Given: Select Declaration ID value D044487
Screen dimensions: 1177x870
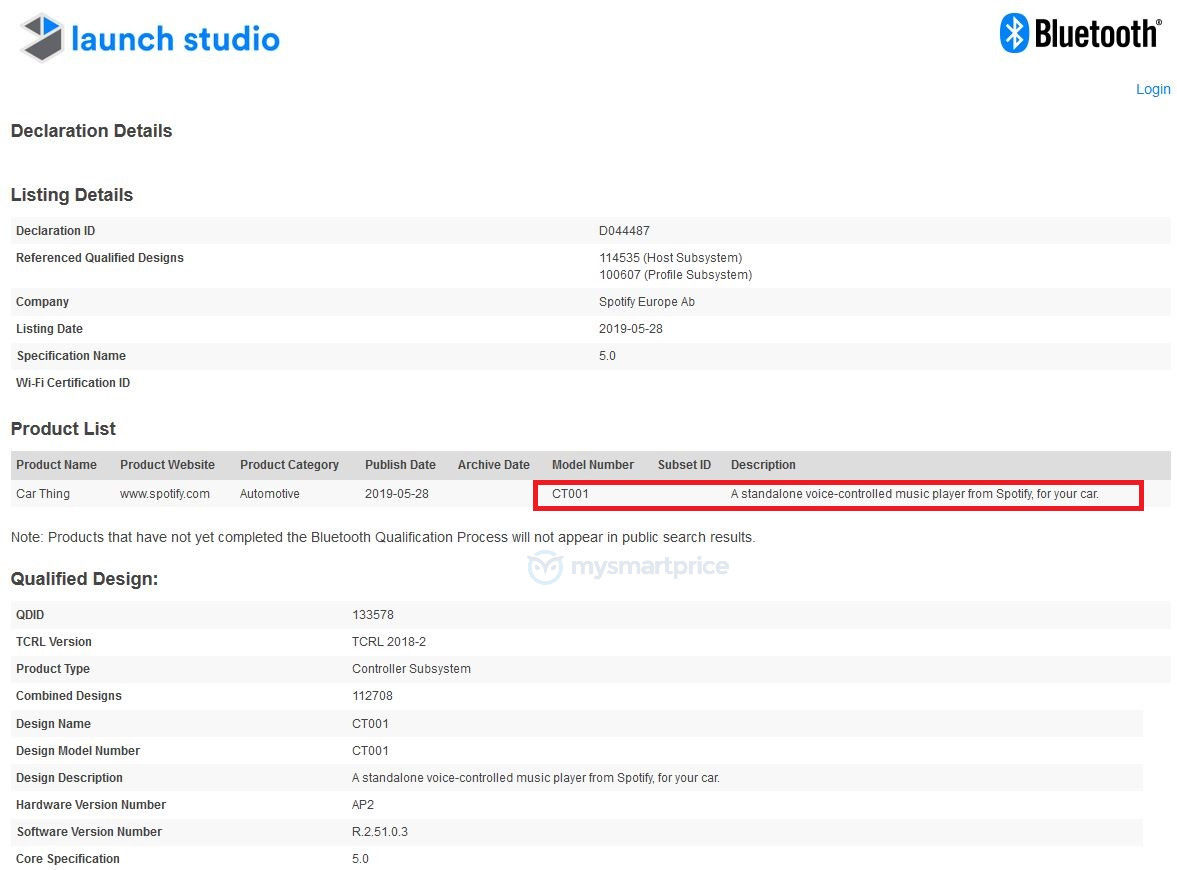Looking at the screenshot, I should [x=624, y=230].
